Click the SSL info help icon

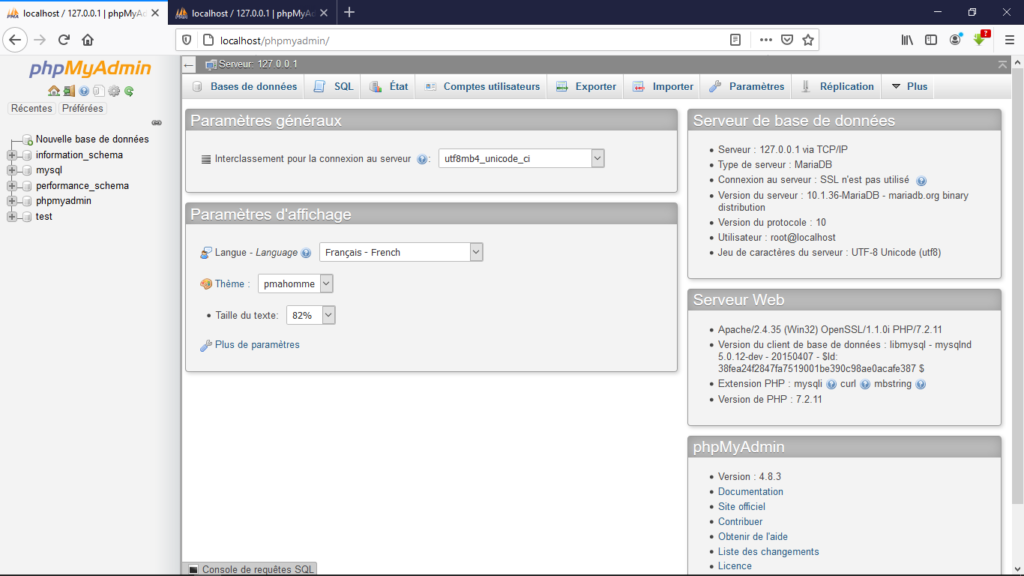tap(921, 181)
